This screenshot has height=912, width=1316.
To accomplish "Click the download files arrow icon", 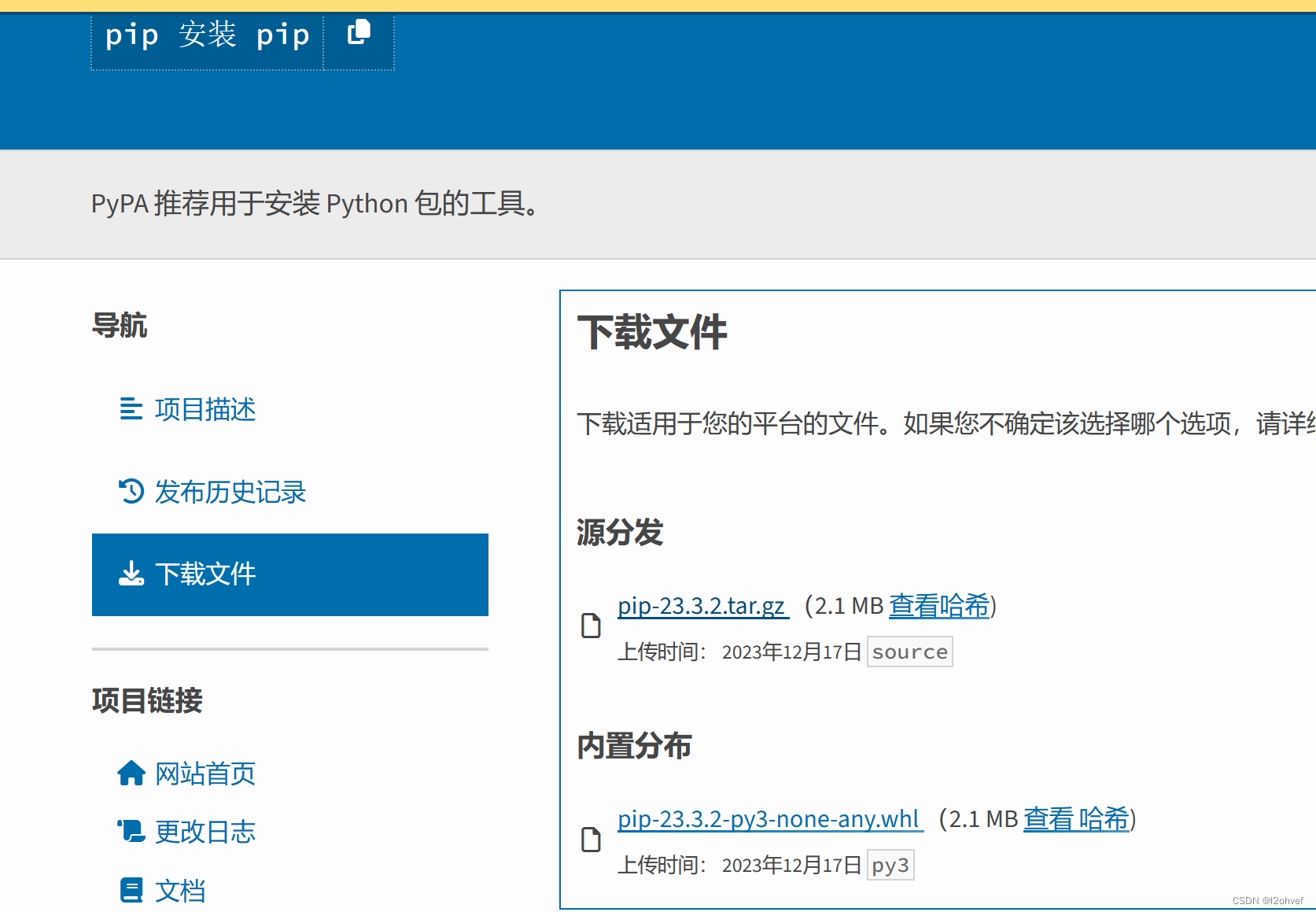I will pos(131,574).
